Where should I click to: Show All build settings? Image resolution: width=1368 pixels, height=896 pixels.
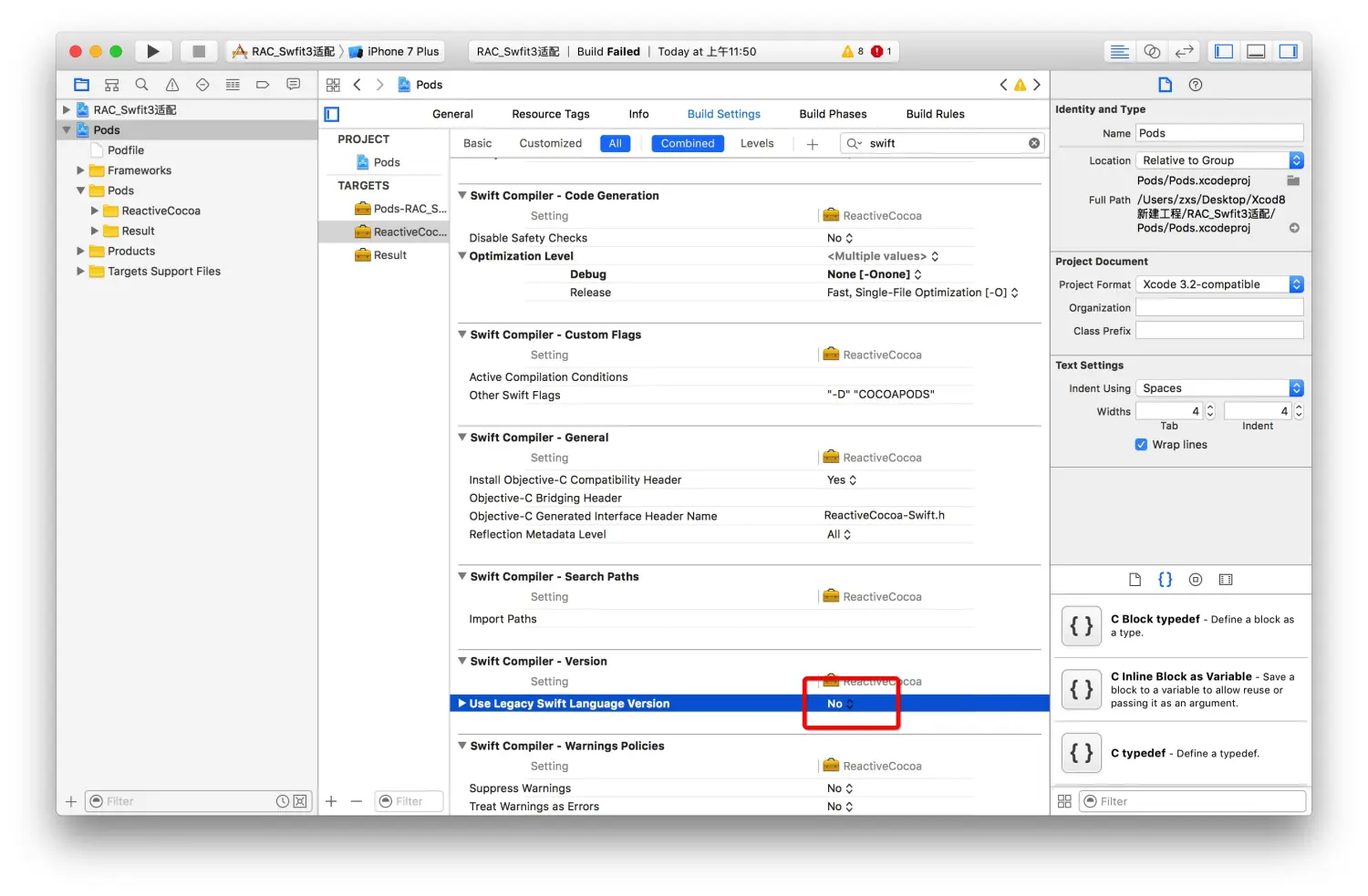pos(616,143)
